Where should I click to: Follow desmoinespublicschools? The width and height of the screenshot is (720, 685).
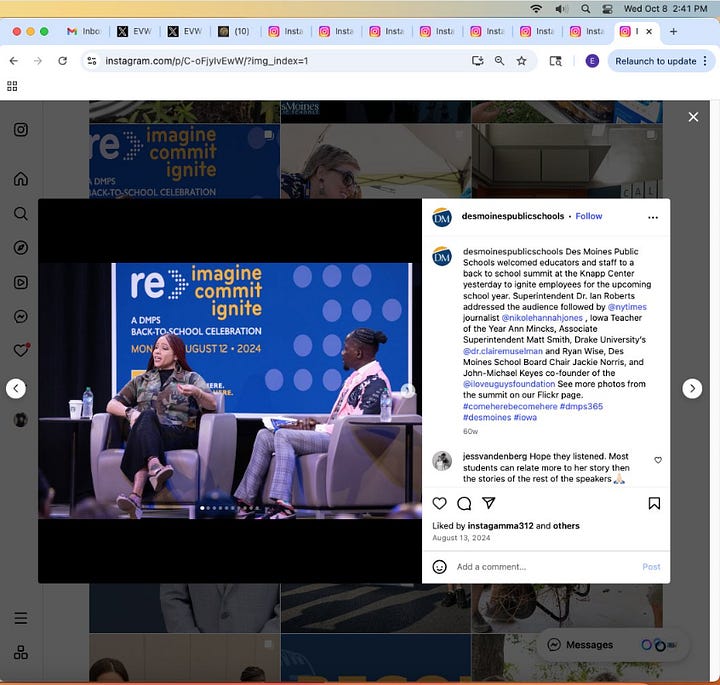click(589, 216)
